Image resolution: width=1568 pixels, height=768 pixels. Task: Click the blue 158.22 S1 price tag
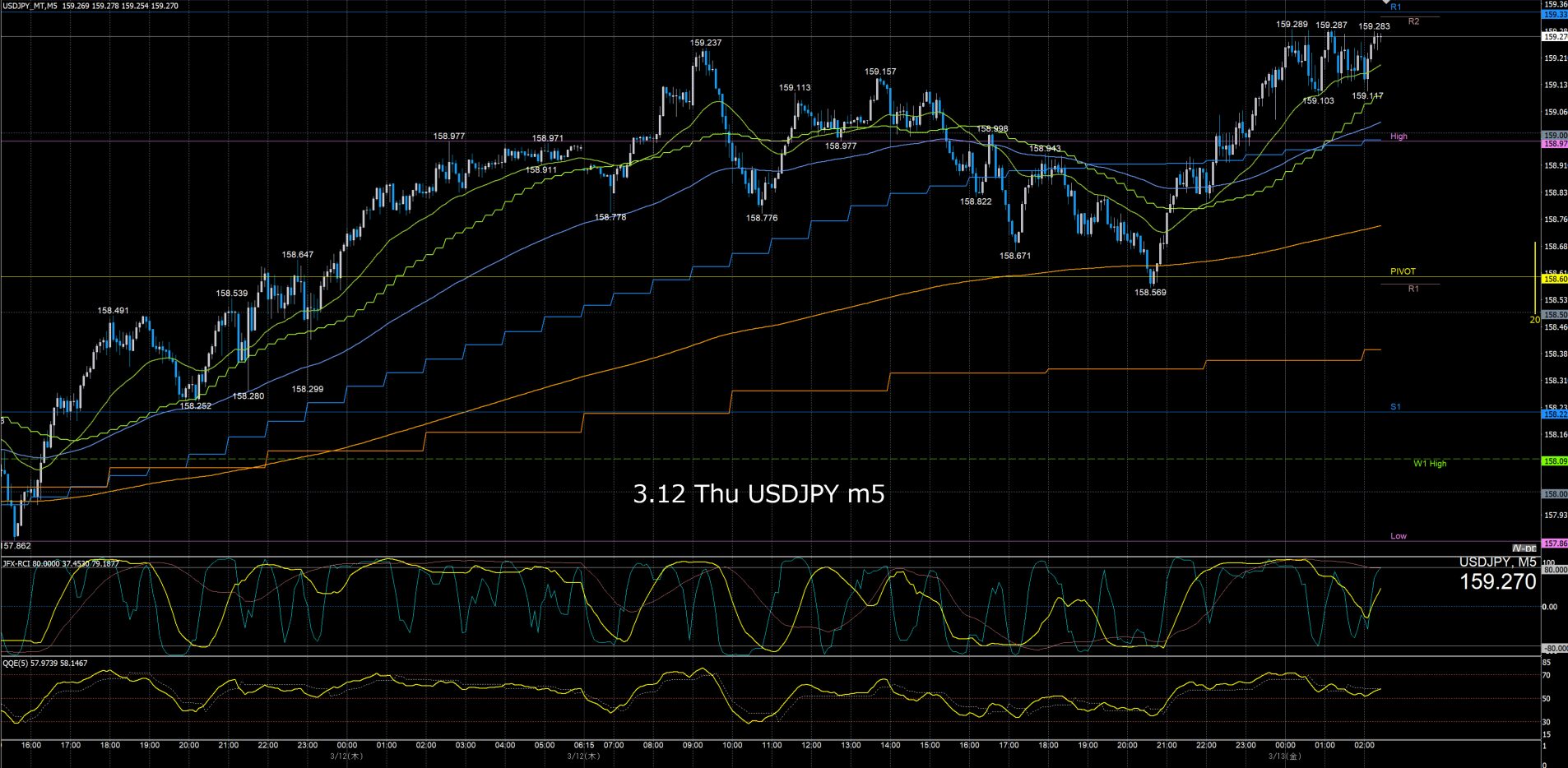(1554, 414)
